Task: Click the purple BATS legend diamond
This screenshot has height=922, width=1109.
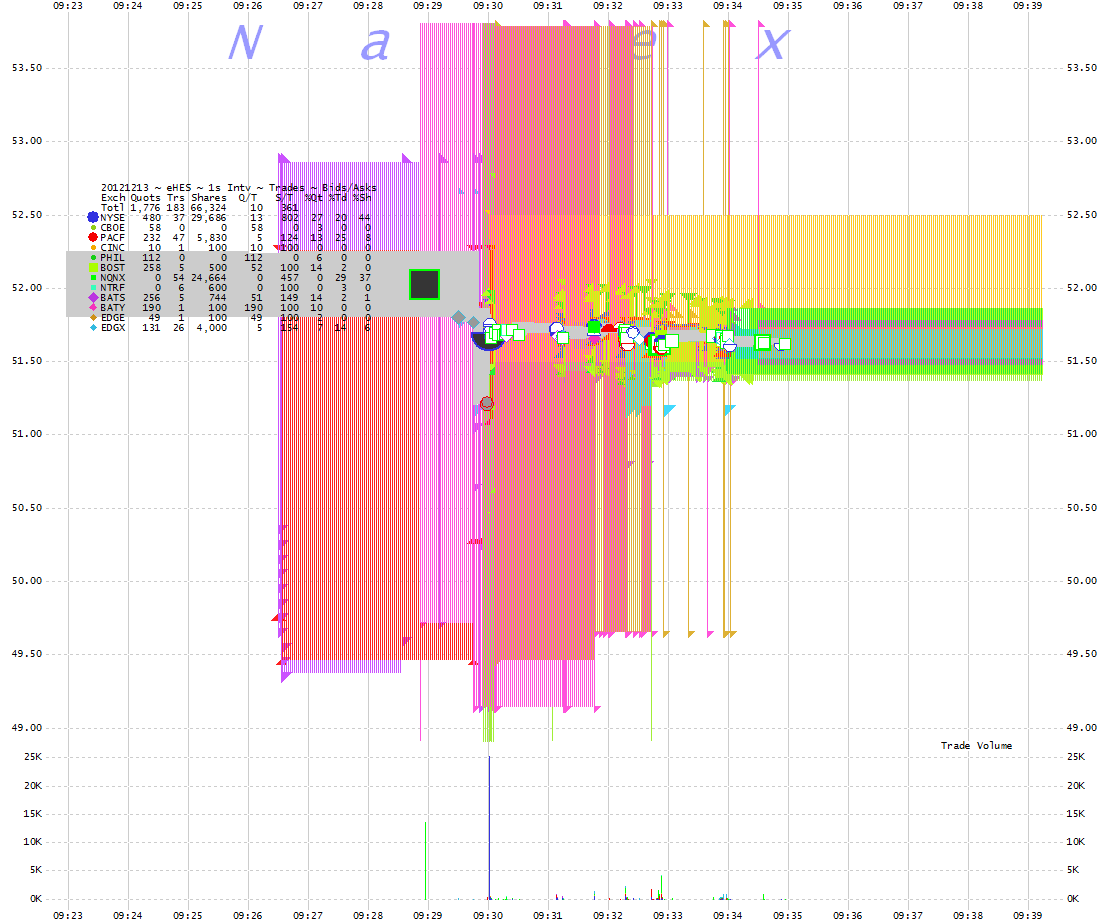Action: click(x=93, y=298)
